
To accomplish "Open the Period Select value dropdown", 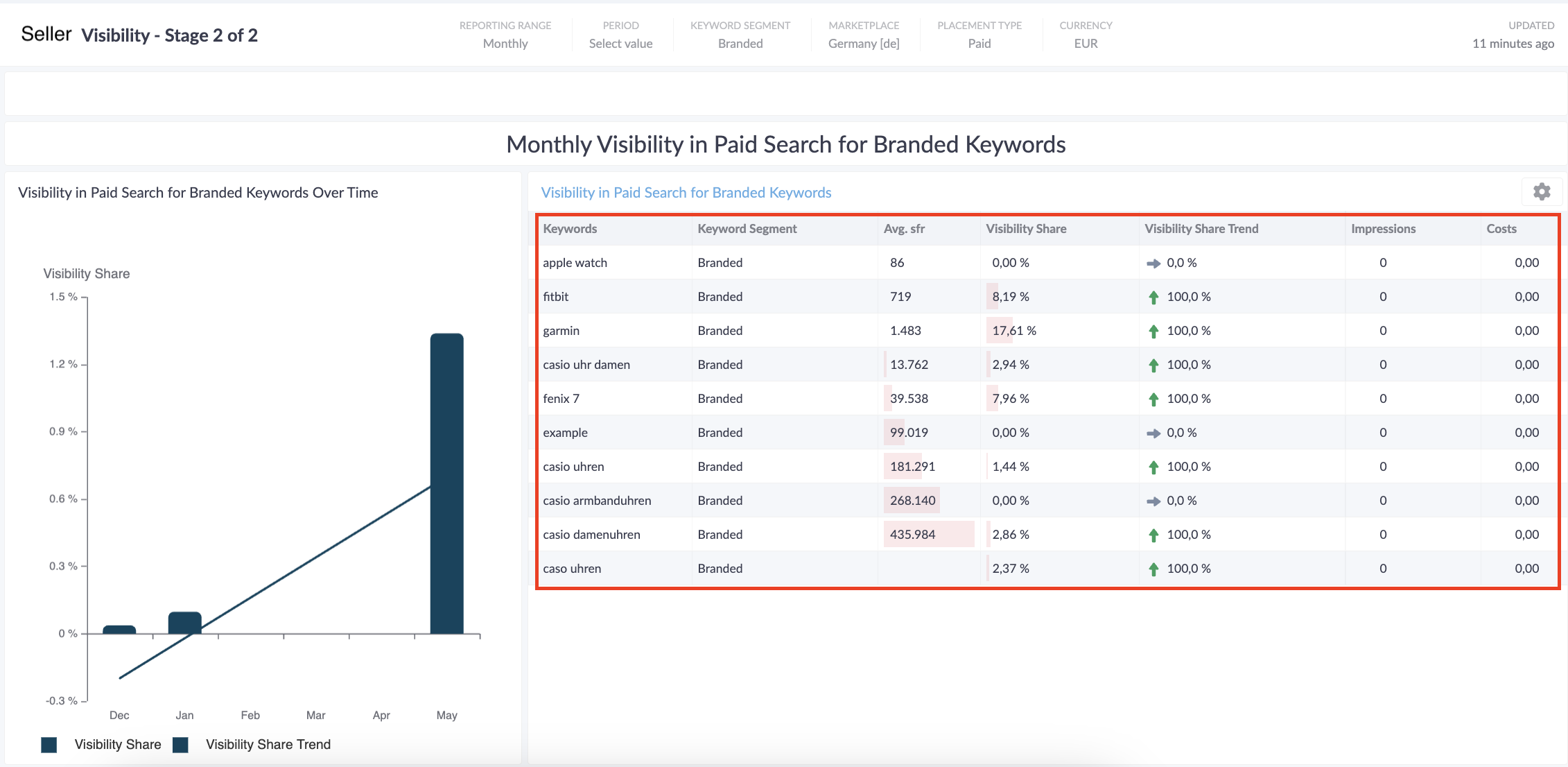I will pyautogui.click(x=620, y=35).
